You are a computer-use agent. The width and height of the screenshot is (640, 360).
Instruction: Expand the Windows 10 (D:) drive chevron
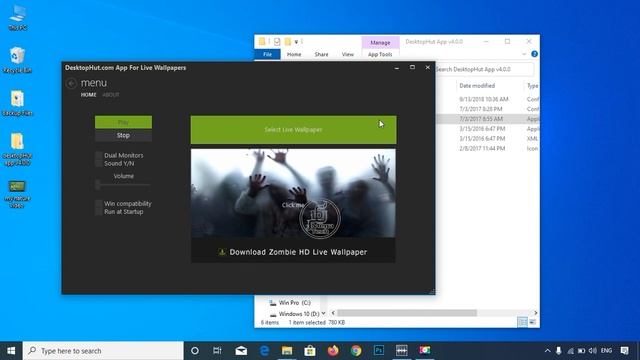click(x=323, y=313)
